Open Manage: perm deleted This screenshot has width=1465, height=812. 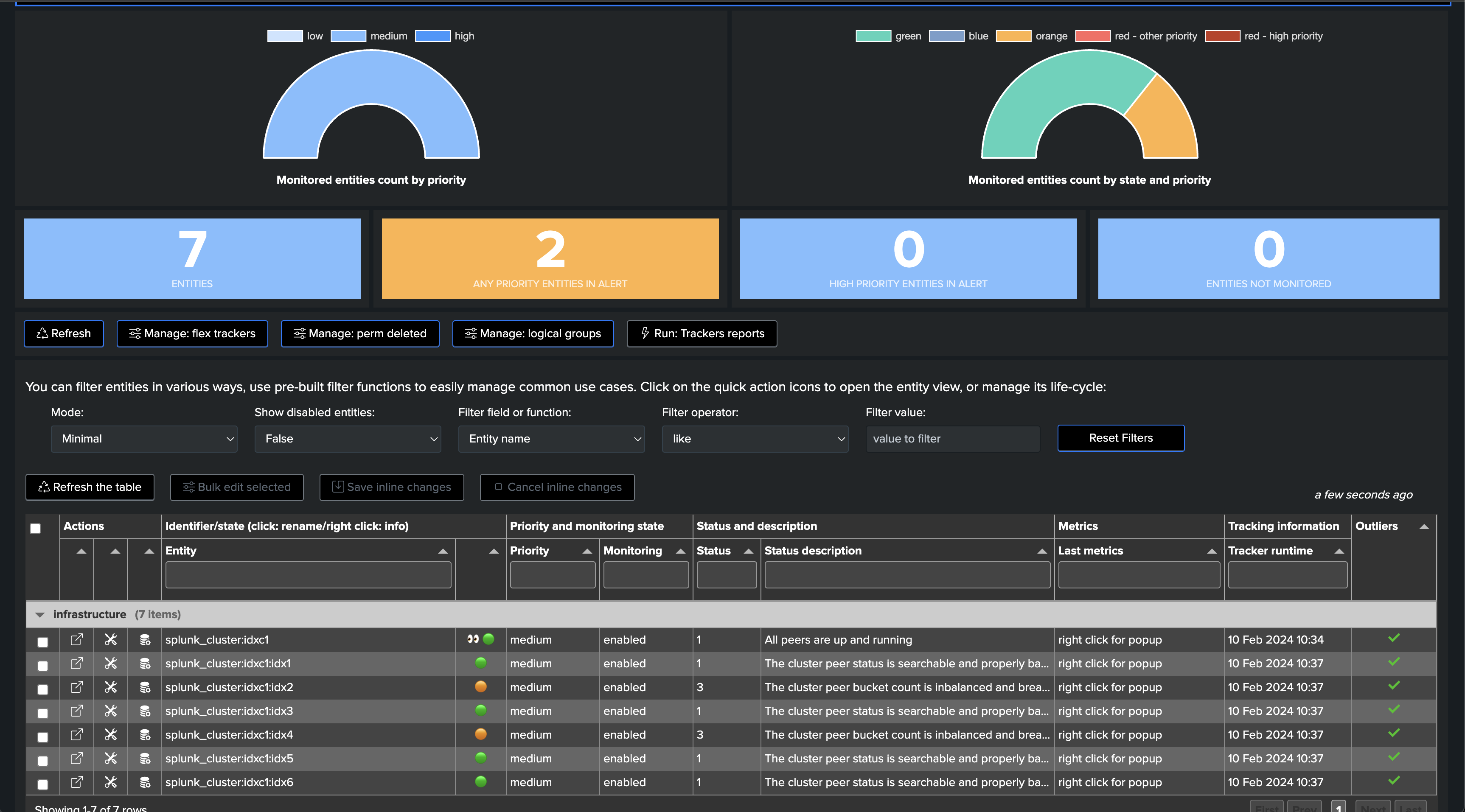360,334
